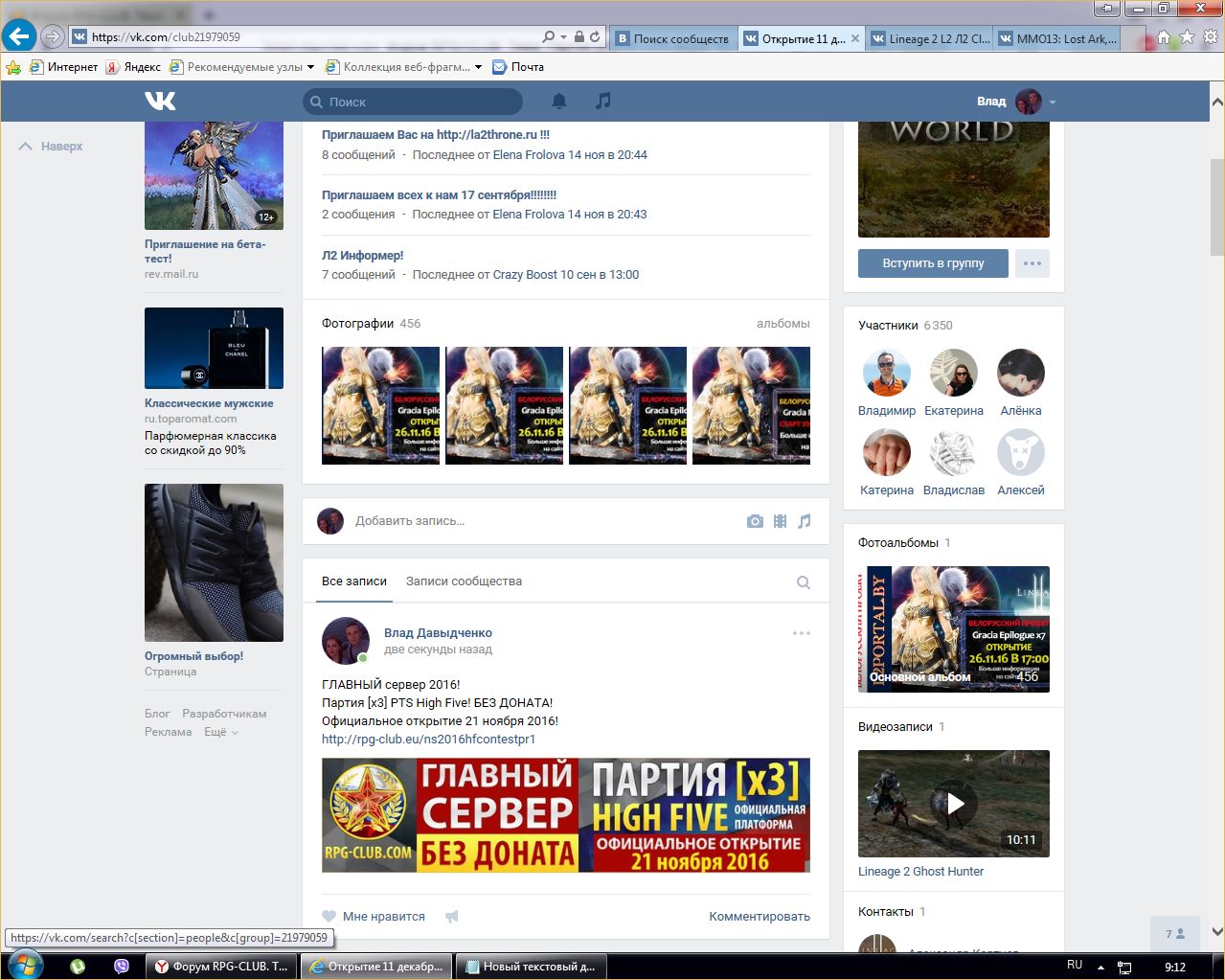The height and width of the screenshot is (980, 1225).
Task: Open Основной альбом photo album thumbnail
Action: tap(954, 629)
